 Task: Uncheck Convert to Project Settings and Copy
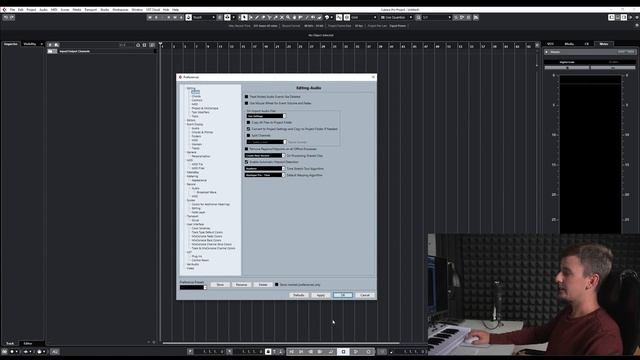(249, 129)
